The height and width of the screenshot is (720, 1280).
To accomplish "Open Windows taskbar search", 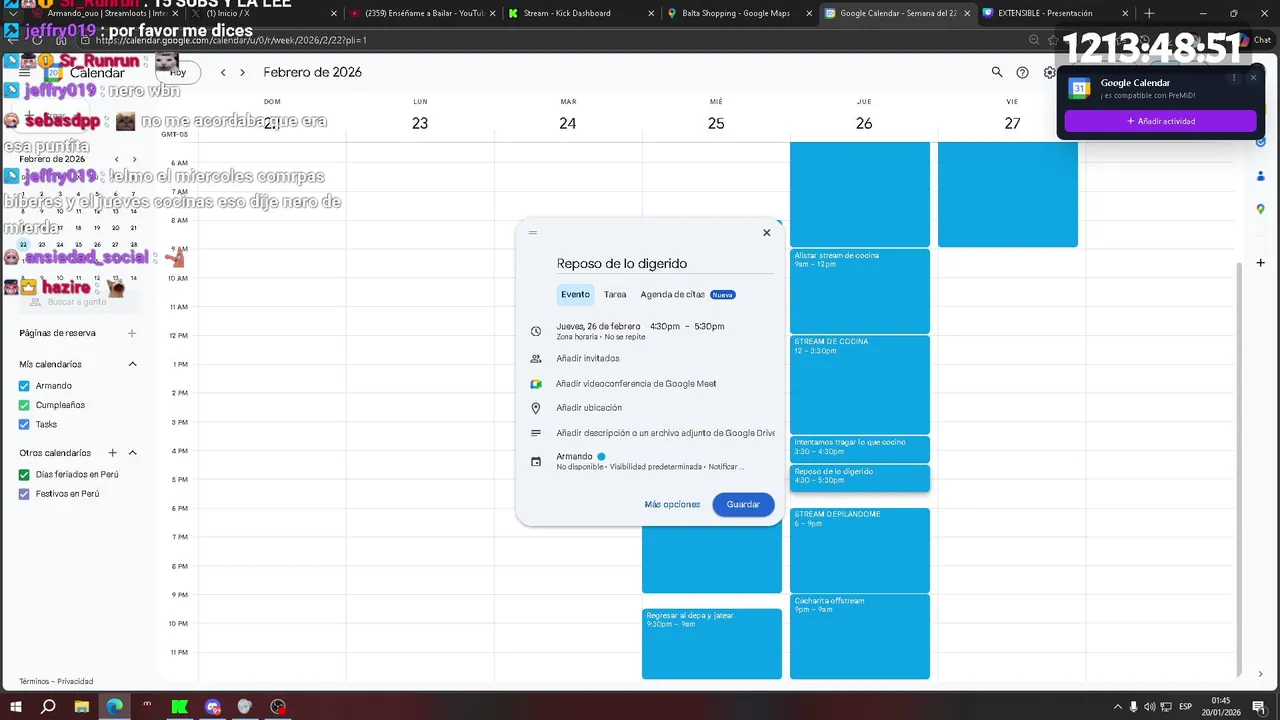I will pos(48,707).
